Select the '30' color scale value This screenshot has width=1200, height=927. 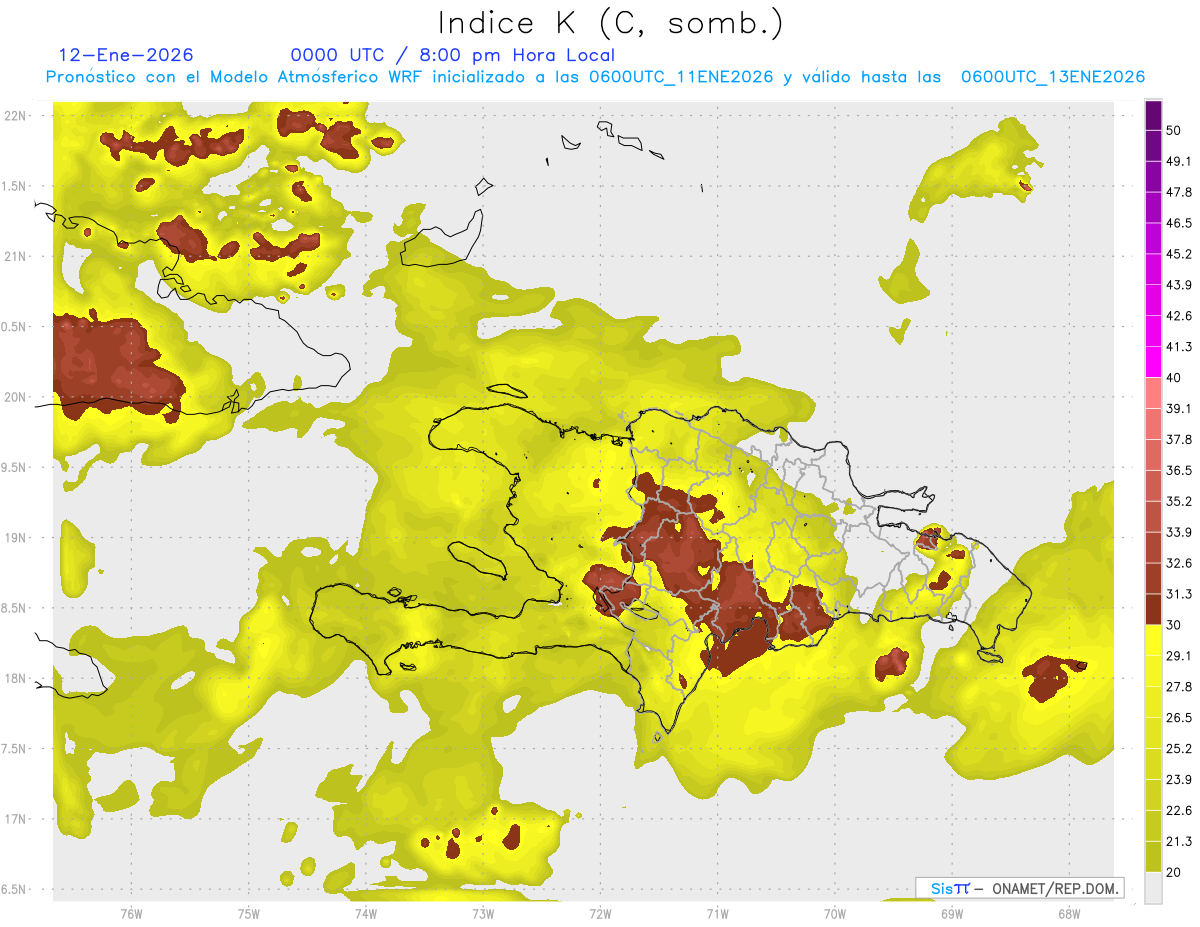click(x=1175, y=625)
